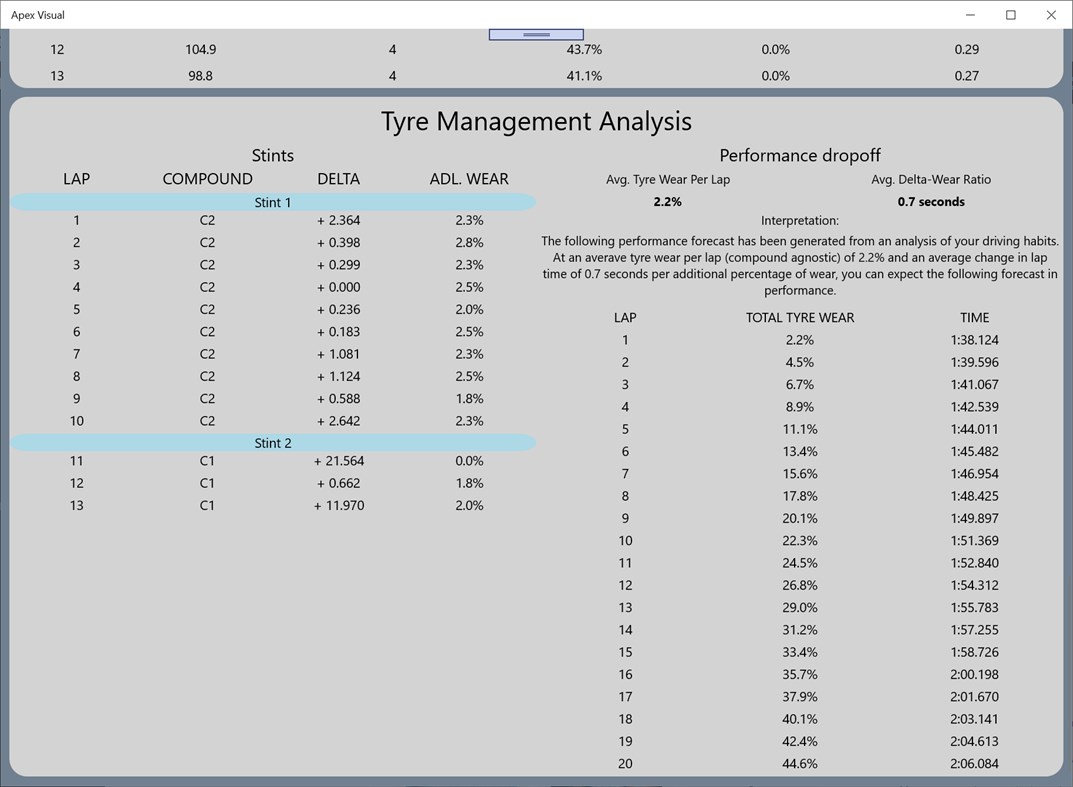Image resolution: width=1073 pixels, height=787 pixels.
Task: Maximize the Apex Visual window
Action: pos(1011,14)
